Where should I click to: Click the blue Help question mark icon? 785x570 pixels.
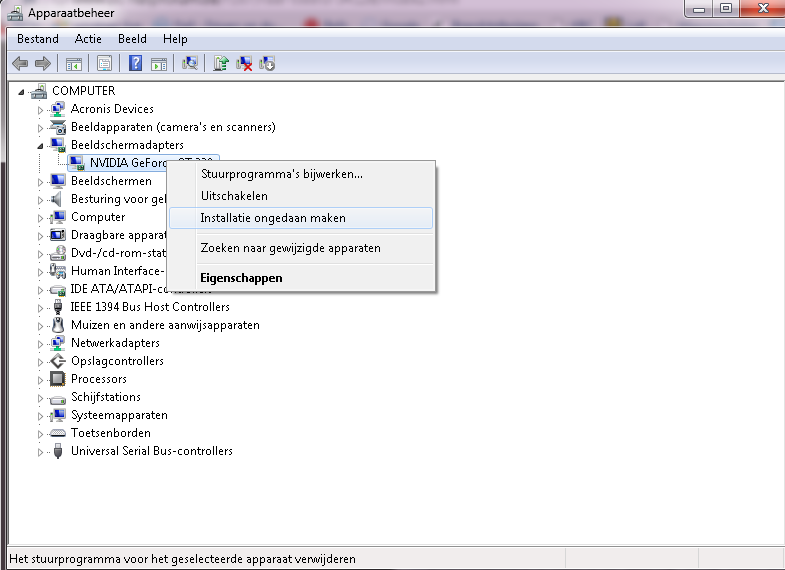pos(135,63)
